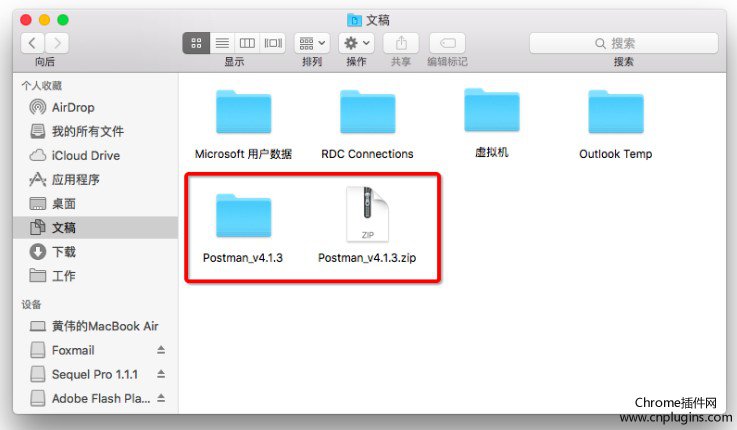Viewport: 737px width, 430px height.
Task: Open 应用程序 in the sidebar
Action: tap(95, 180)
